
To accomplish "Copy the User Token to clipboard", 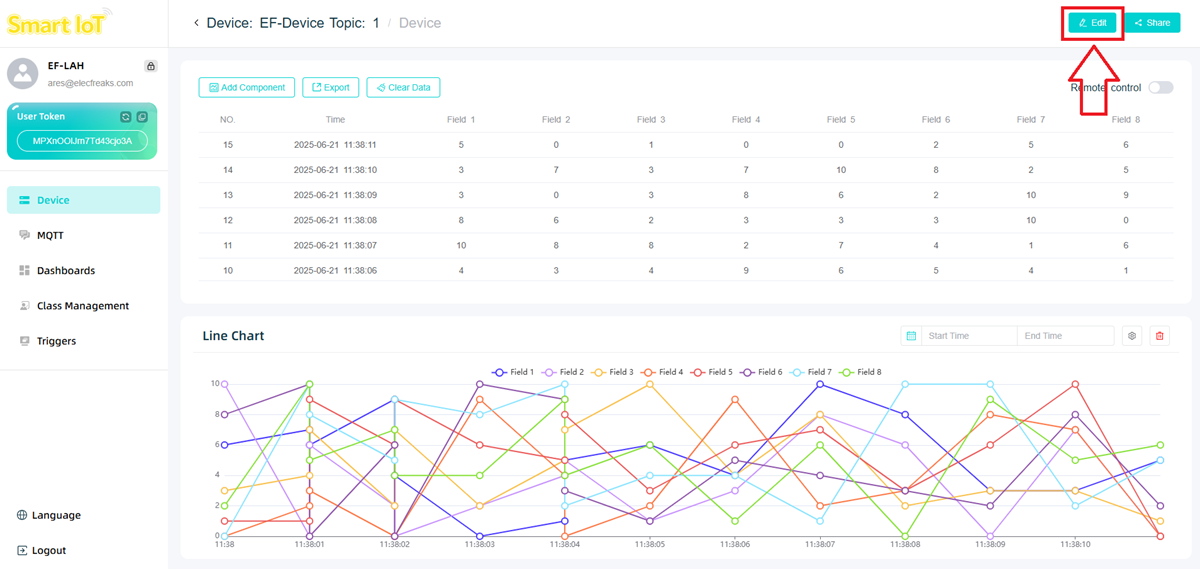I will 142,117.
